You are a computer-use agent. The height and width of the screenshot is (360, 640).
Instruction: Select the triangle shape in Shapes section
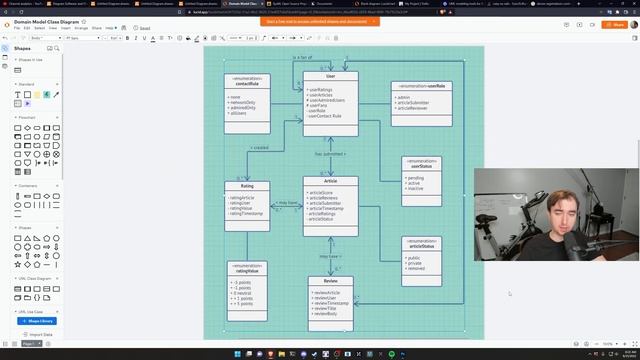[x=27, y=238]
